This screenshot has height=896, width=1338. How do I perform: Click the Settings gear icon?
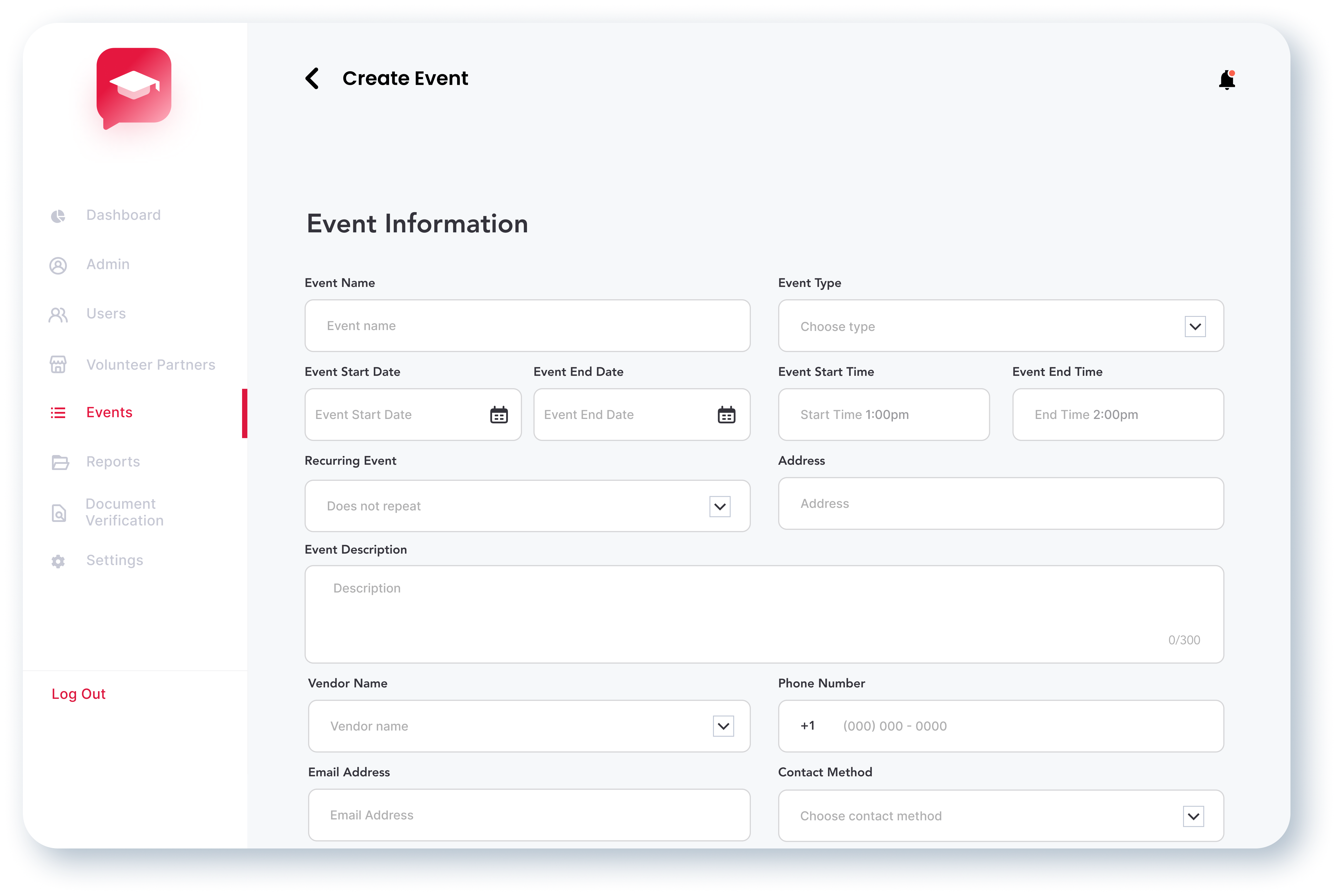coord(58,561)
